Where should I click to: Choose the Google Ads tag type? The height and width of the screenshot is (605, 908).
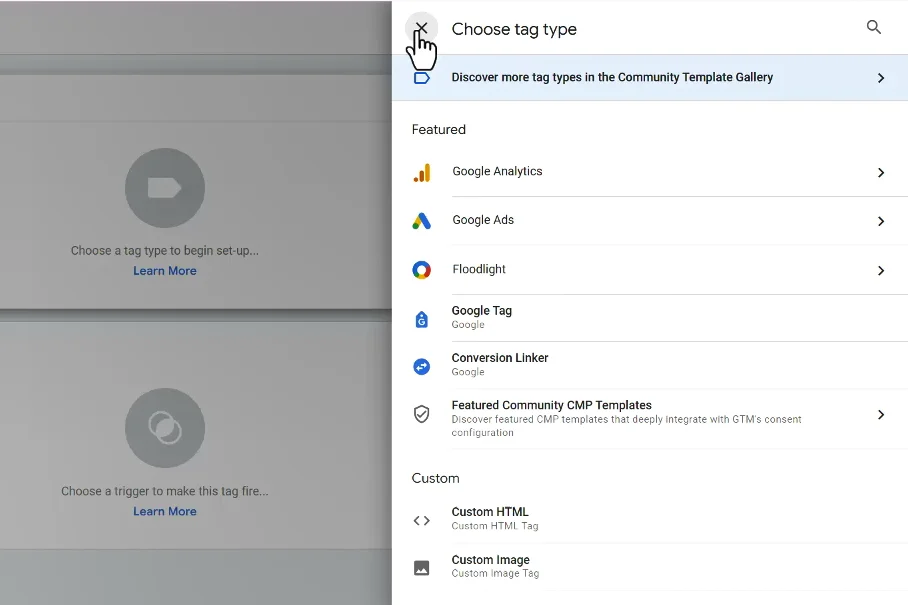pyautogui.click(x=650, y=221)
